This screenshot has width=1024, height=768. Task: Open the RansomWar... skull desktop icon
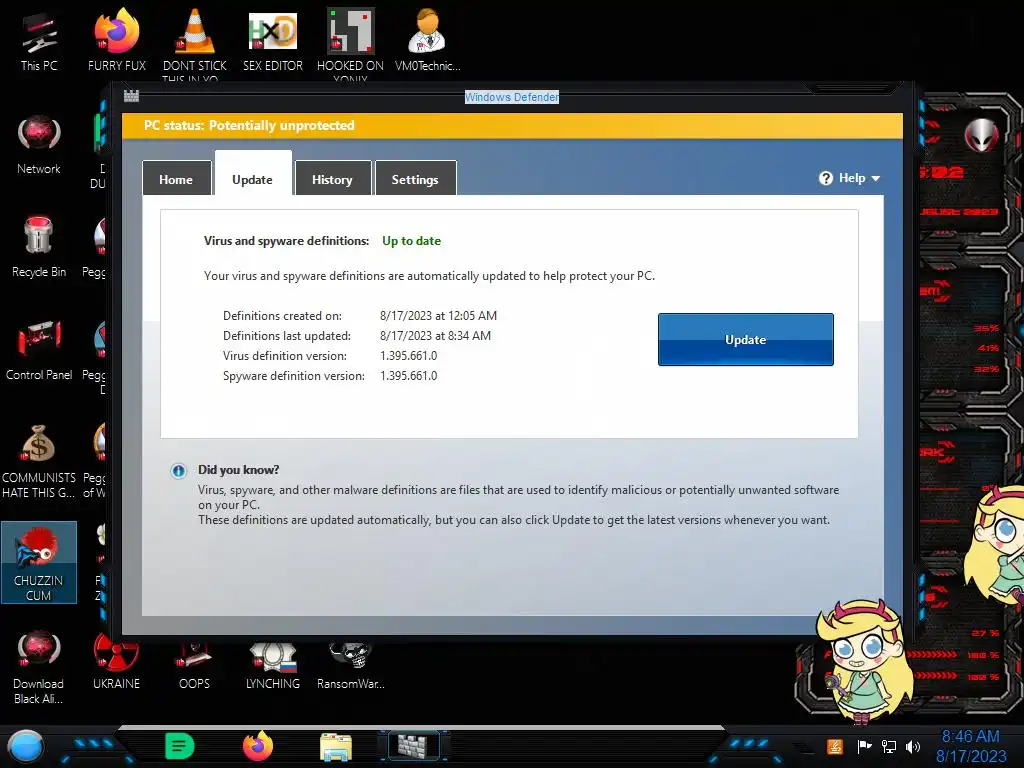click(x=351, y=666)
